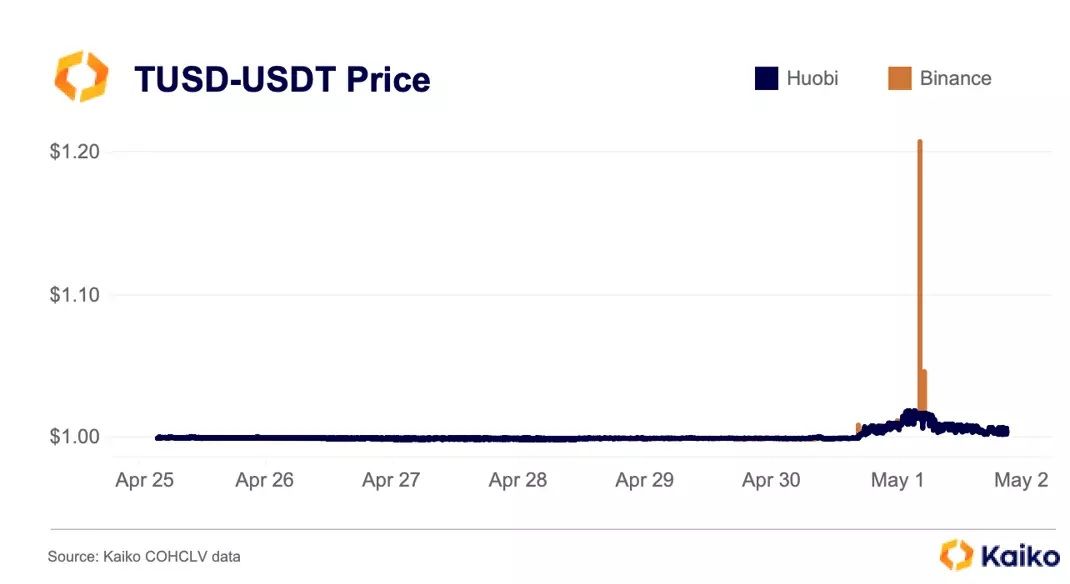Click the dark navy Huobi legend swatch
Image resolution: width=1070 pixels, height=584 pixels.
pyautogui.click(x=766, y=78)
